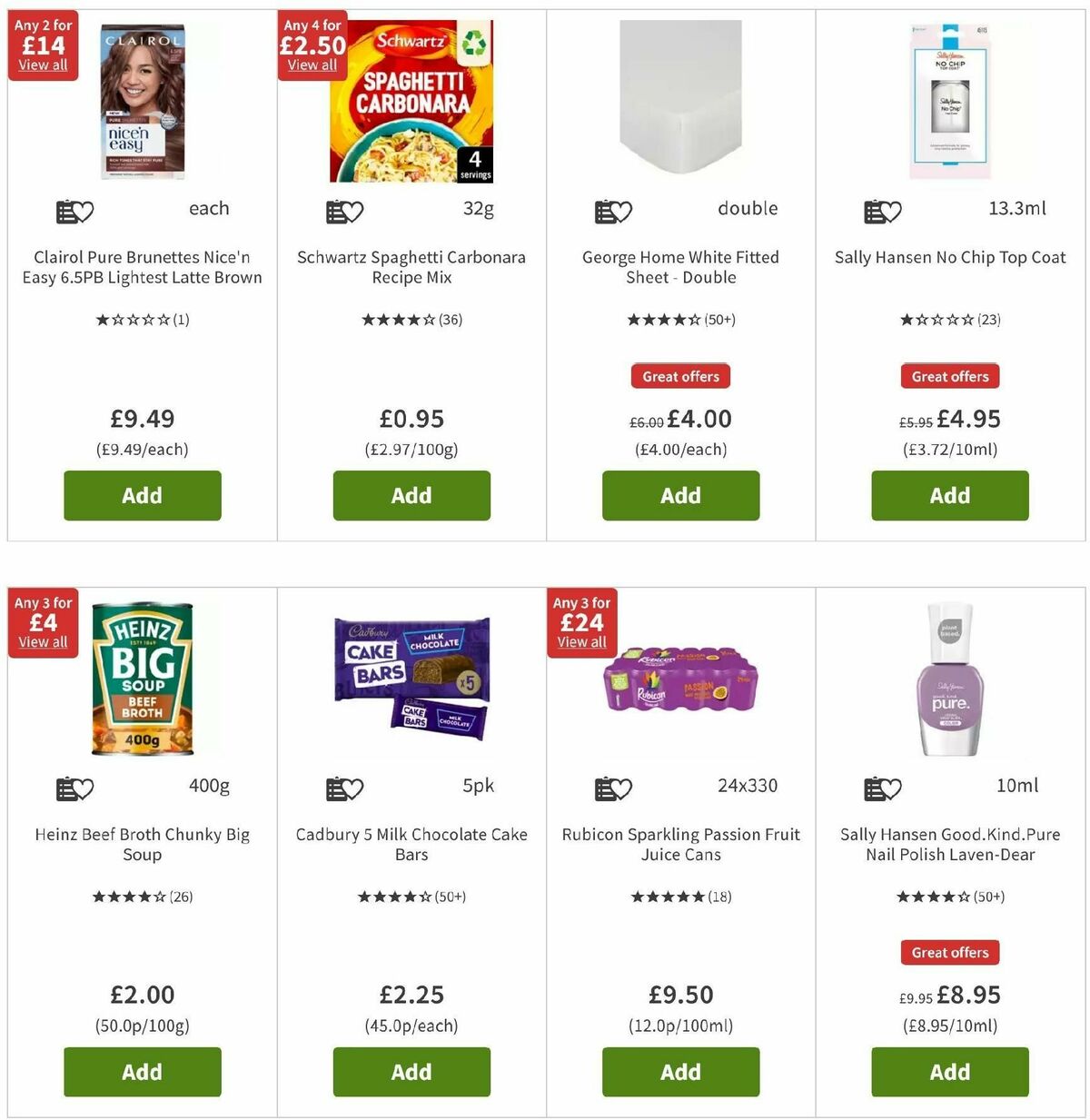Add Heinz Big Soup to your list
Viewport: 1090px width, 1120px height.
74,787
